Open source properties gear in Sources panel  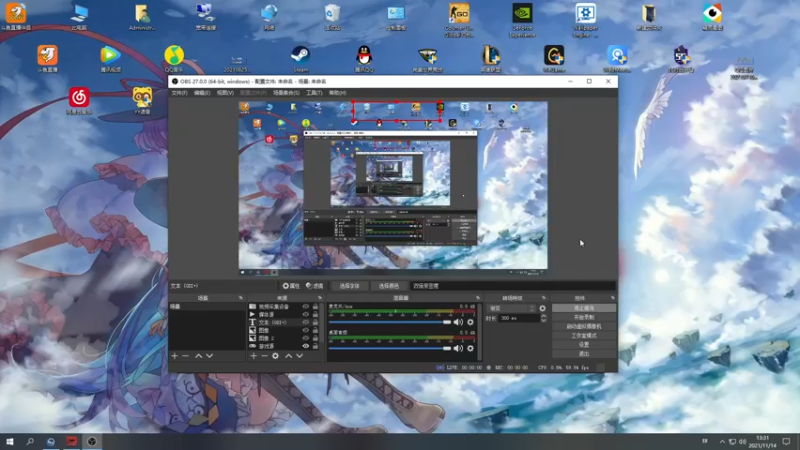pyautogui.click(x=276, y=356)
